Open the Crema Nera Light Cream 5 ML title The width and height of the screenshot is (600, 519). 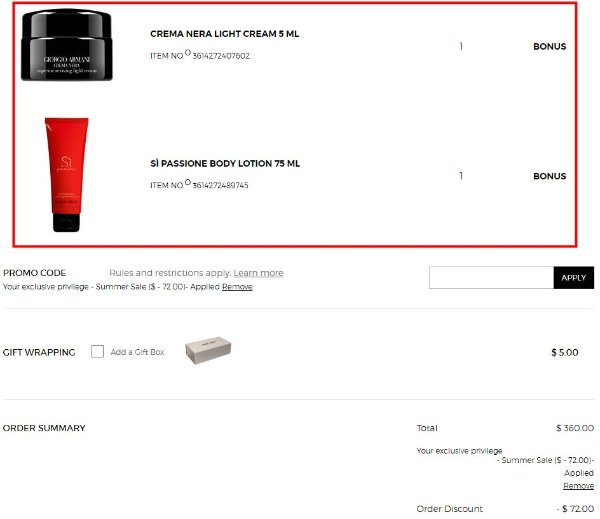225,34
